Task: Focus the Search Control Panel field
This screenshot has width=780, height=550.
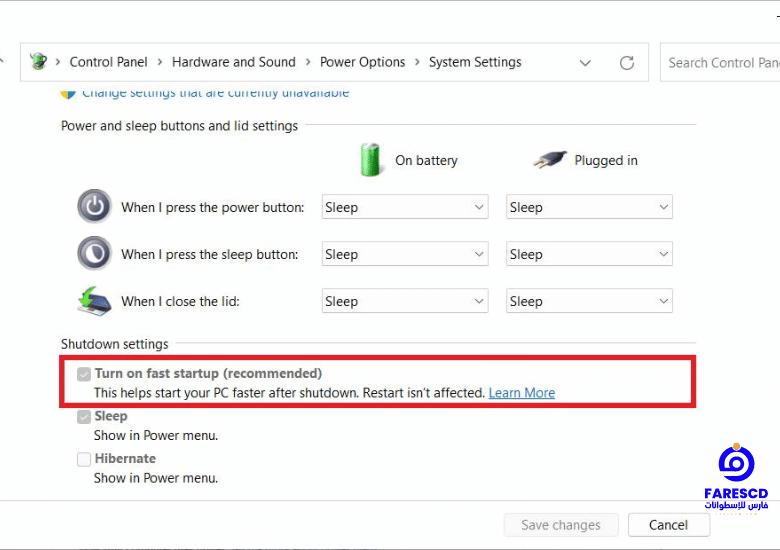Action: 720,63
